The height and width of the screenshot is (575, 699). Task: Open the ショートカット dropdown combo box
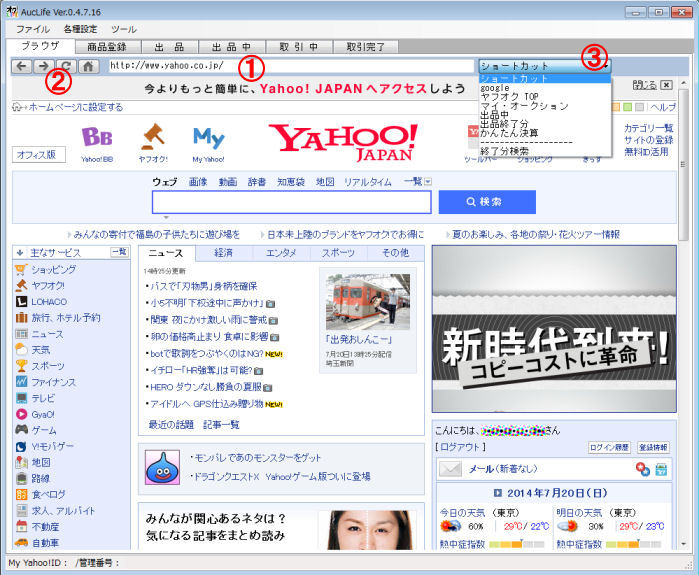coord(545,66)
